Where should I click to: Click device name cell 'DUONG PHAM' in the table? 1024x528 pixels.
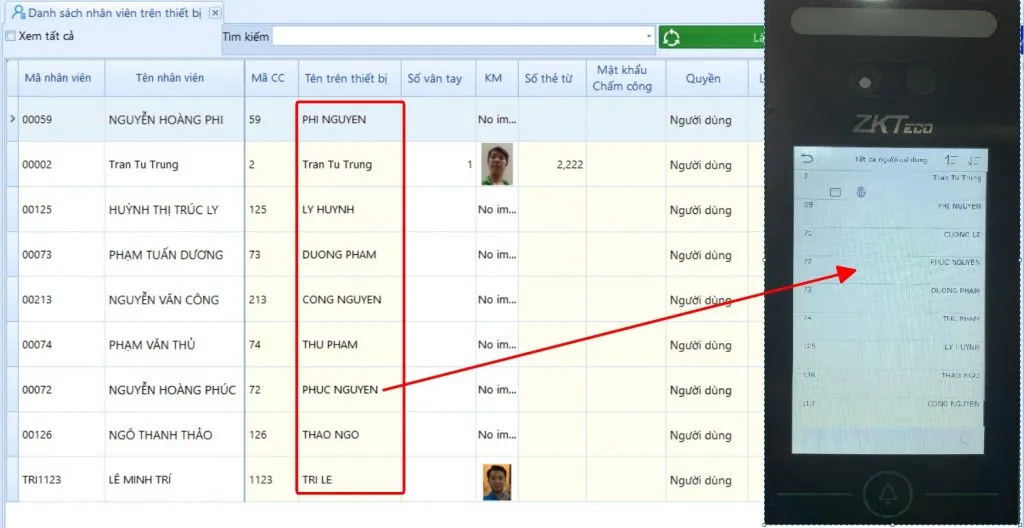coord(349,255)
